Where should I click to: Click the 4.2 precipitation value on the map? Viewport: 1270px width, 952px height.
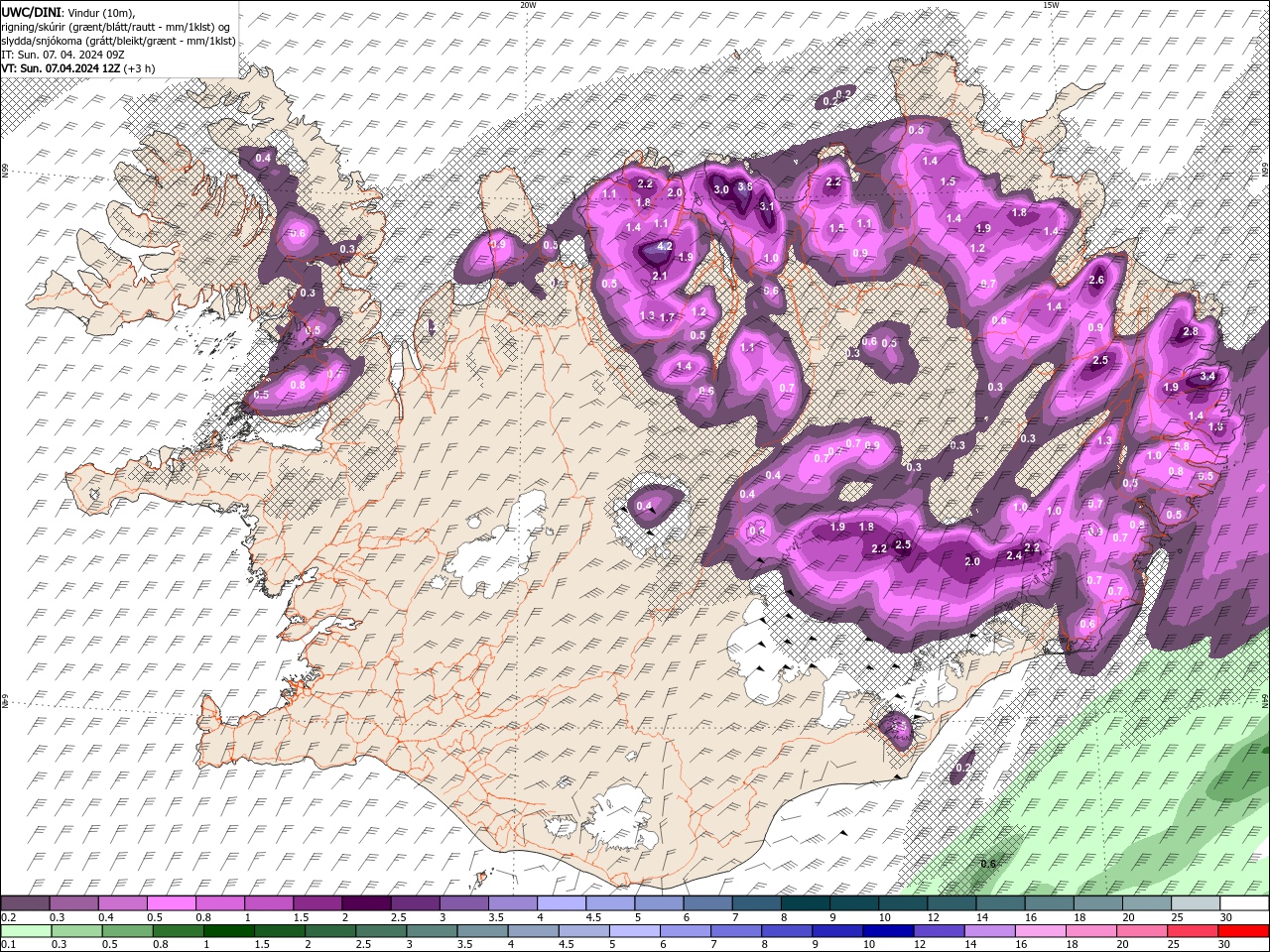(x=666, y=246)
